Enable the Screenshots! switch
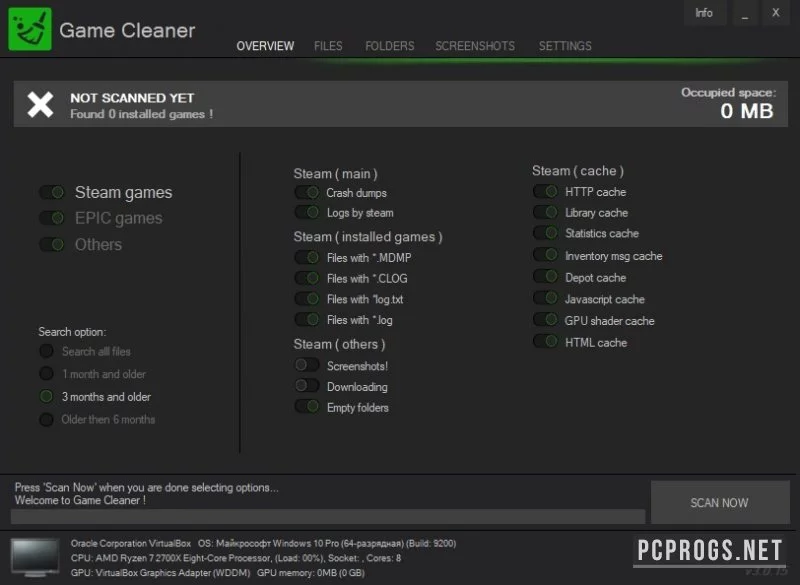The height and width of the screenshot is (585, 800). point(307,365)
